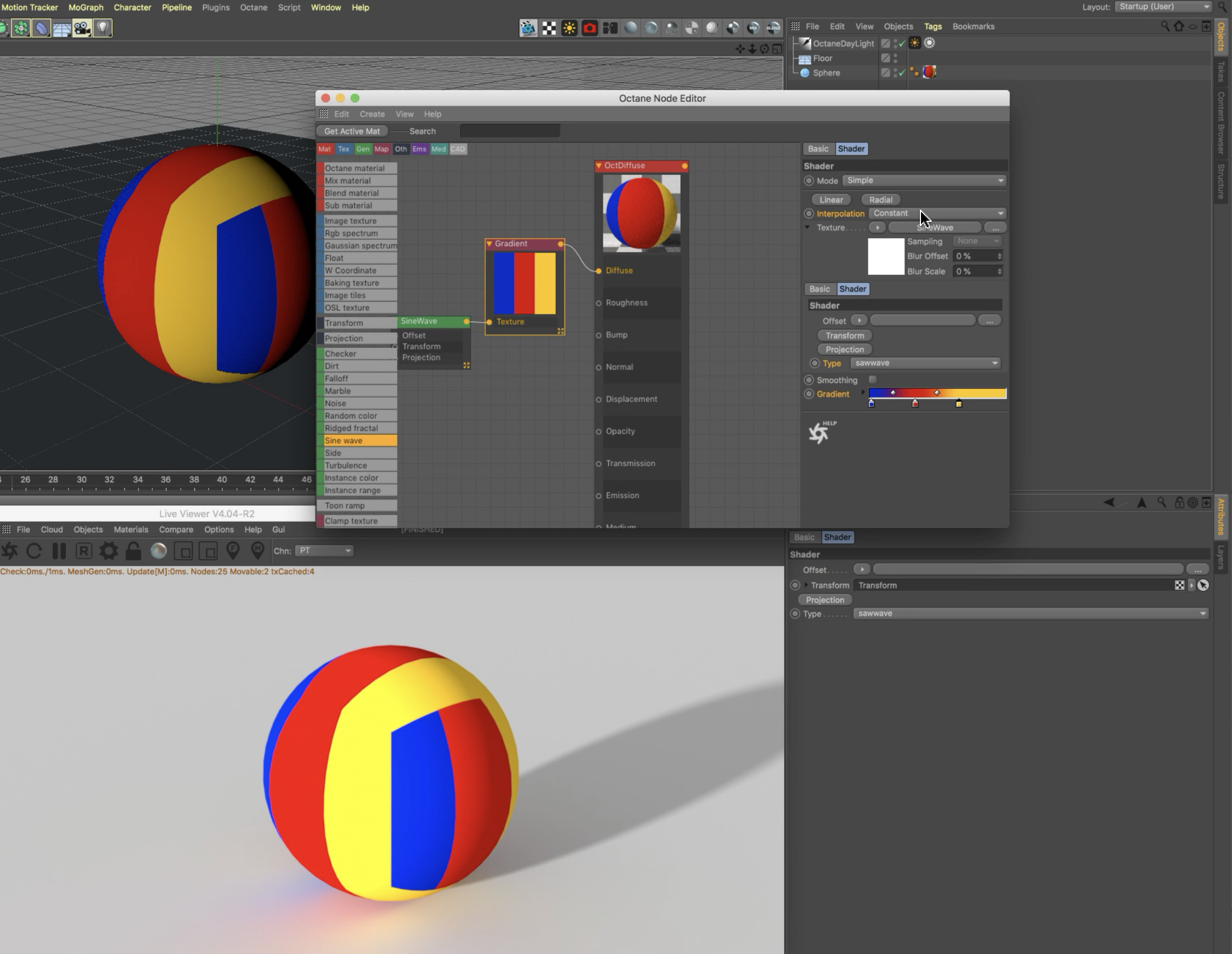
Task: Pause rendering in Live Viewer
Action: tap(59, 550)
